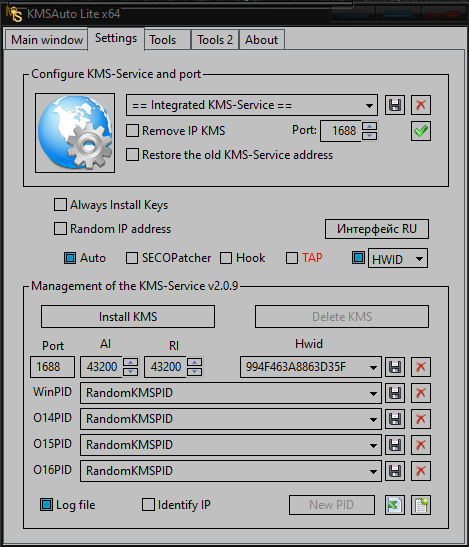Increase the AI interval value
469x547 pixels.
131,362
